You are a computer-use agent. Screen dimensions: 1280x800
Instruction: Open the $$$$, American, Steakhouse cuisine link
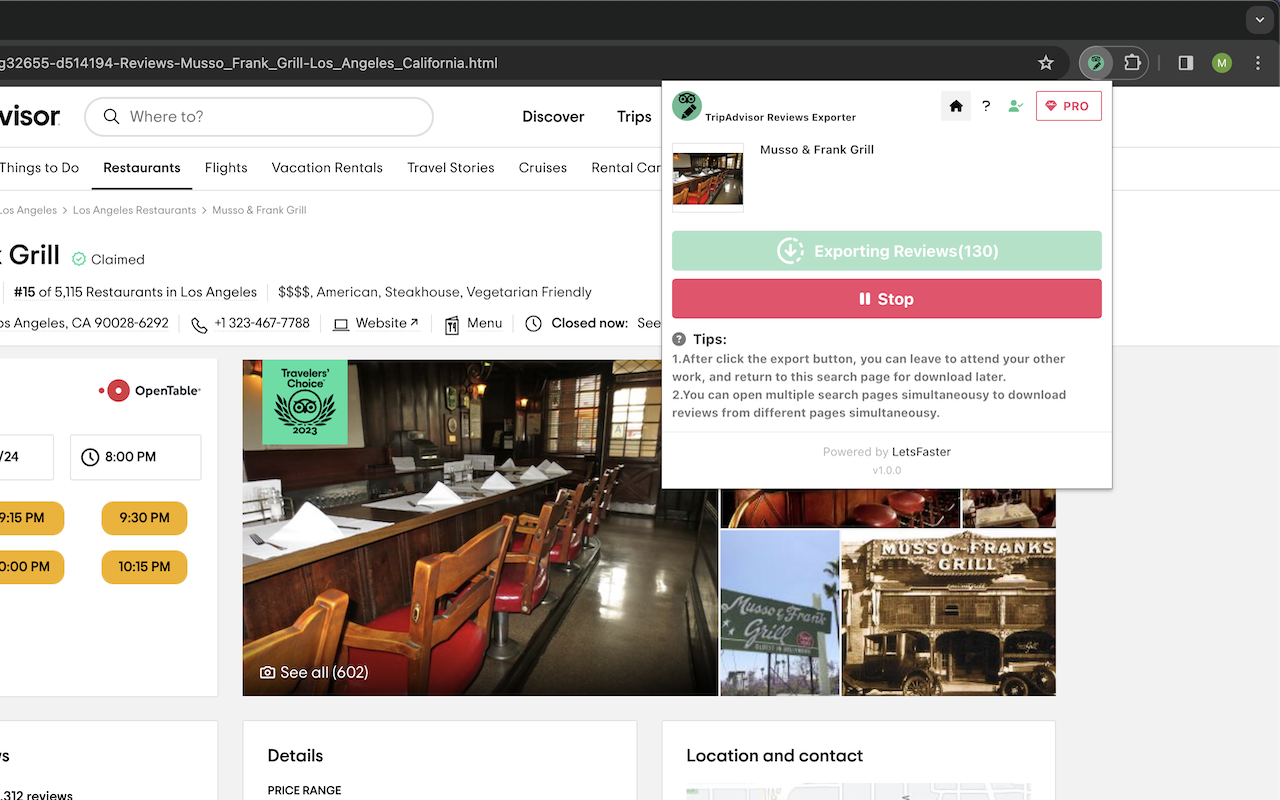coord(435,292)
